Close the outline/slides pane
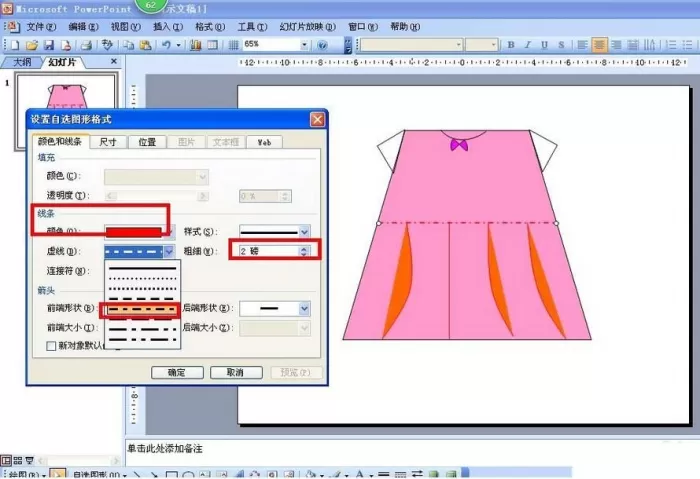700x479 pixels. [x=114, y=61]
